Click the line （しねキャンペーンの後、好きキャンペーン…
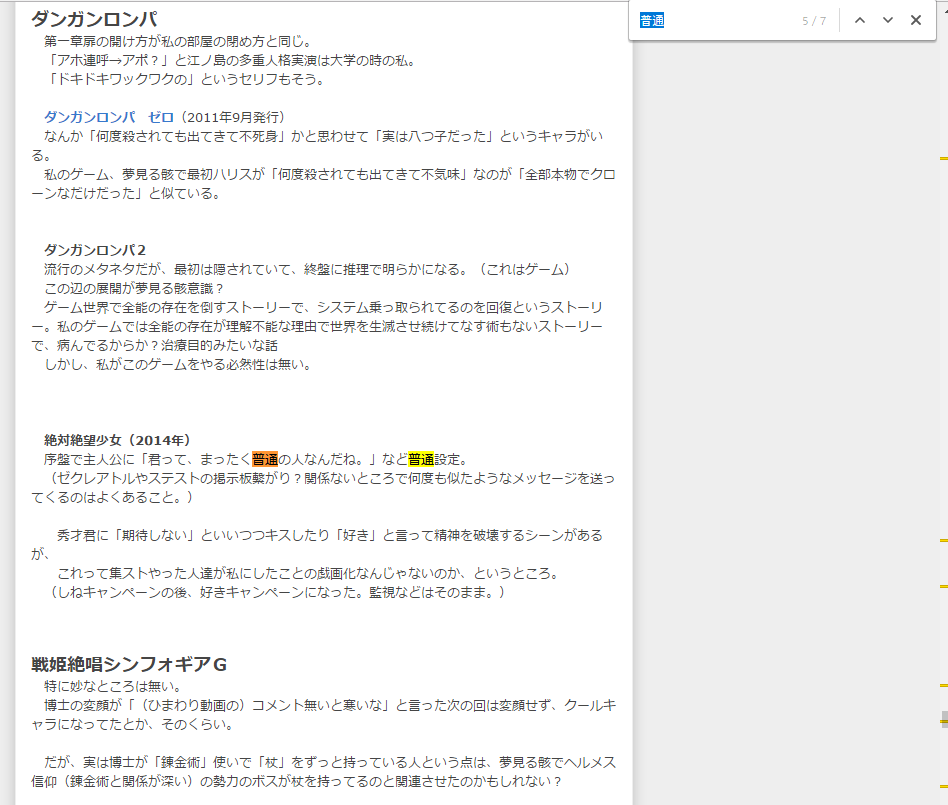This screenshot has height=805, width=948. [x=276, y=593]
